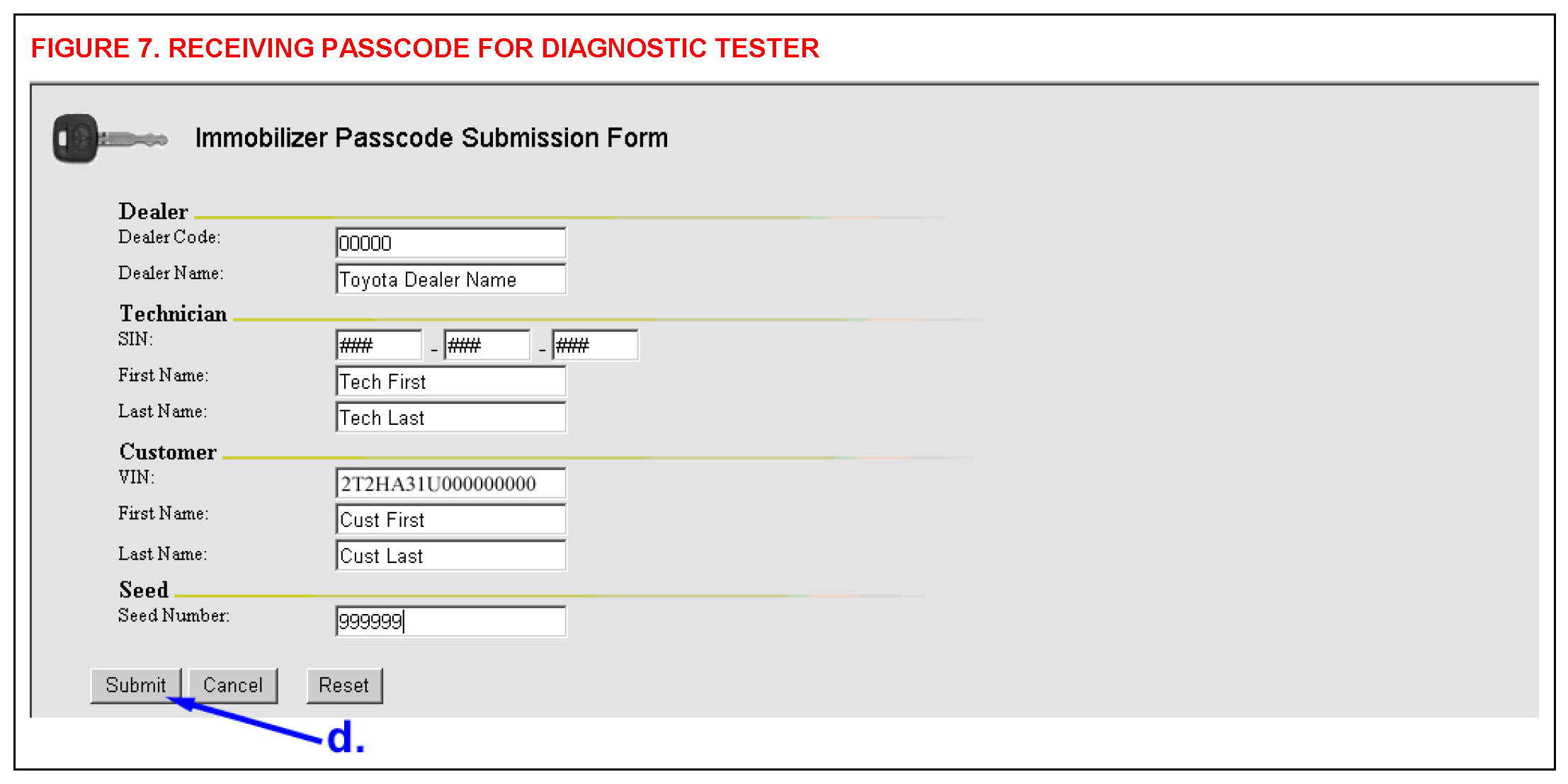Image resolution: width=1568 pixels, height=784 pixels.
Task: Click the 'Technician' section heading
Action: pos(173,314)
